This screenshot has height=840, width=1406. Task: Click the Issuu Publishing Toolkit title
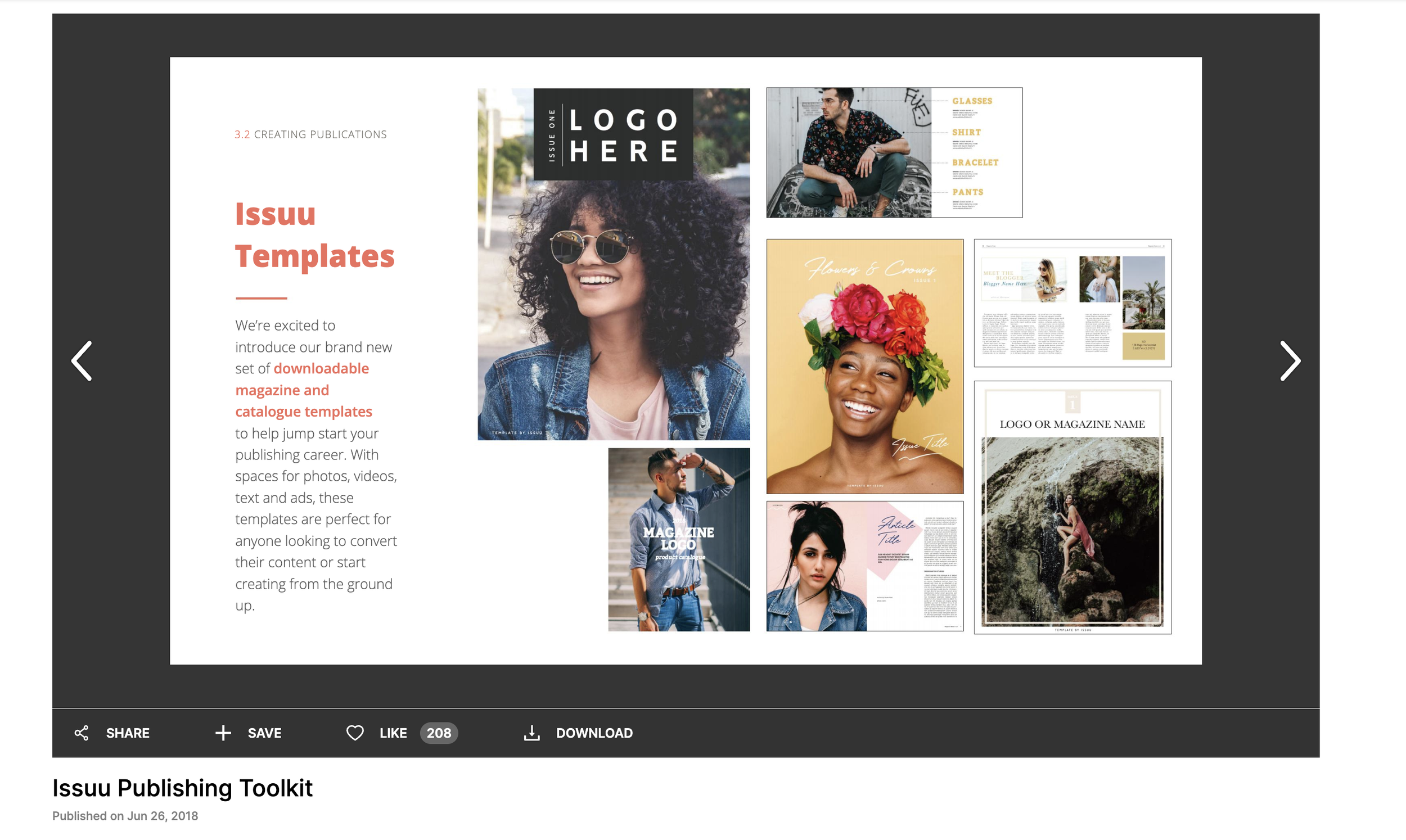pos(182,787)
